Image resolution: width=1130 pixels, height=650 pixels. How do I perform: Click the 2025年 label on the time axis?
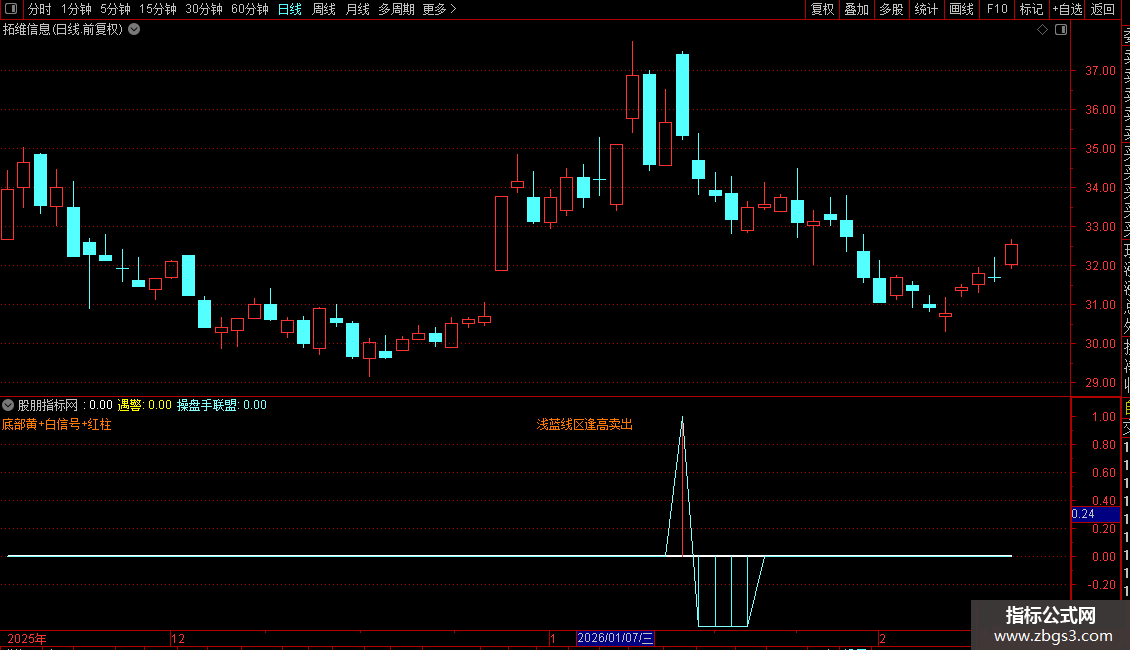tap(27, 638)
